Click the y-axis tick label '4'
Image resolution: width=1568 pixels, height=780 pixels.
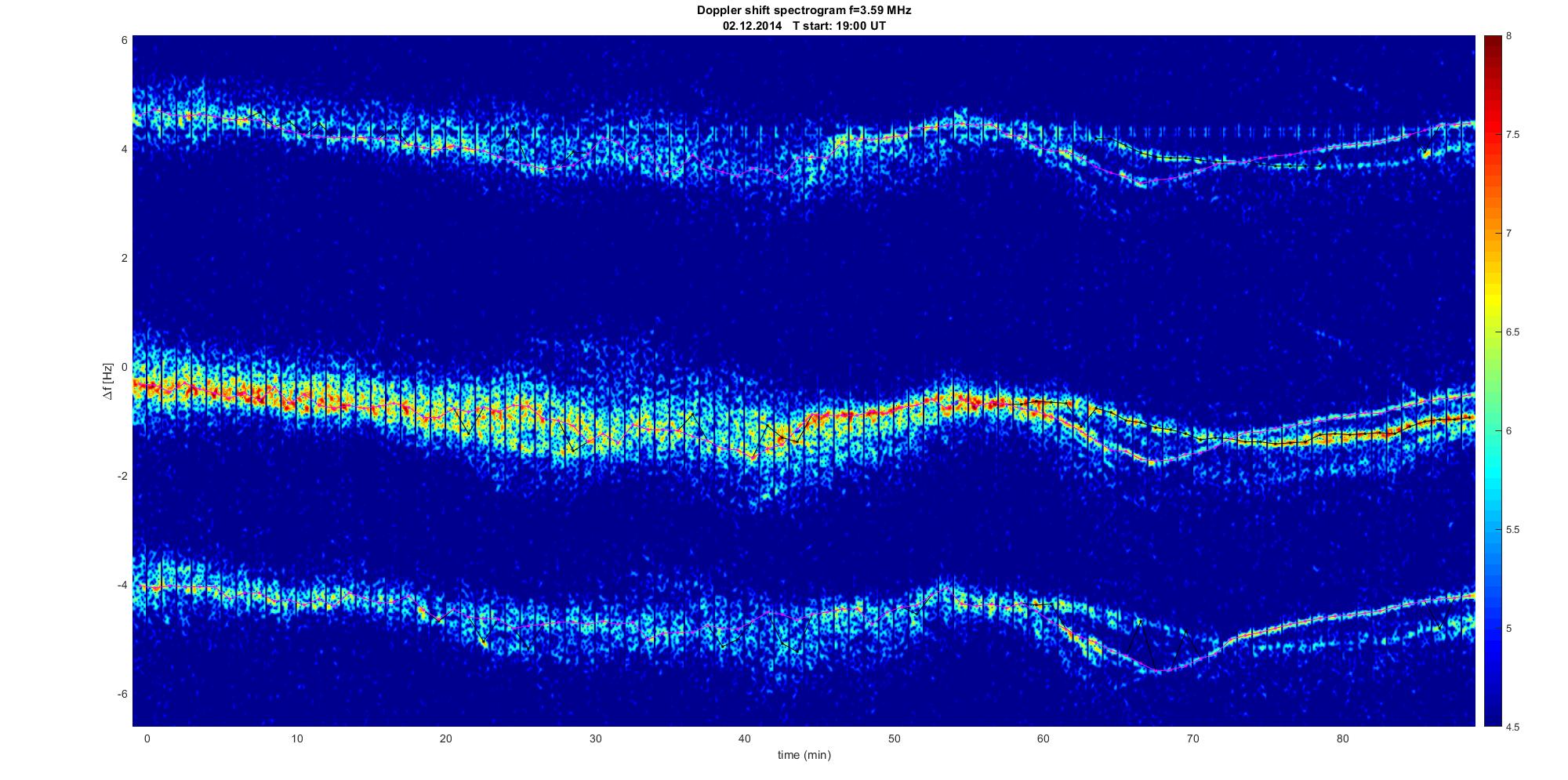[x=124, y=149]
